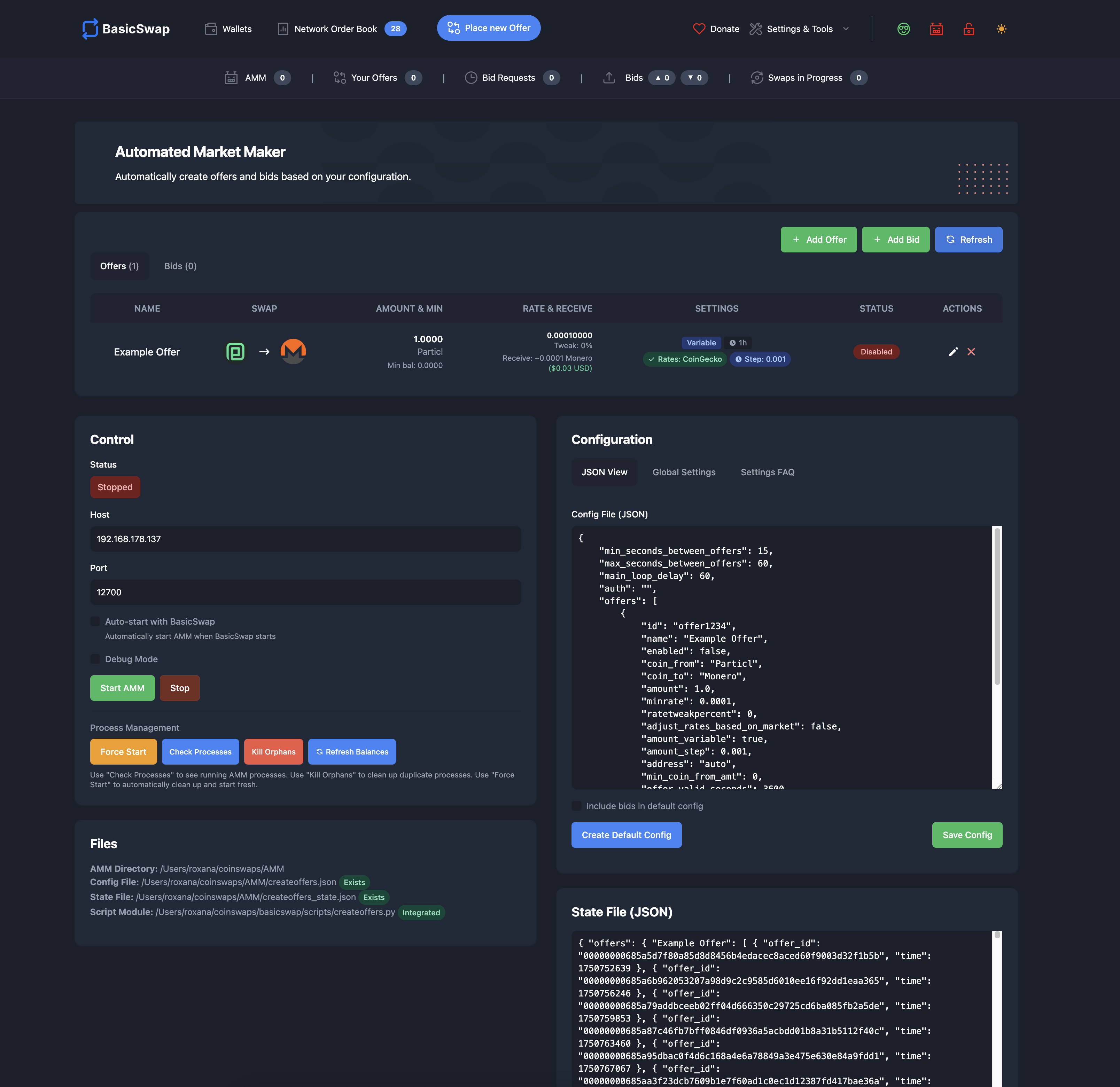This screenshot has height=1087, width=1120.
Task: Open the Bids descending filter
Action: [x=694, y=78]
